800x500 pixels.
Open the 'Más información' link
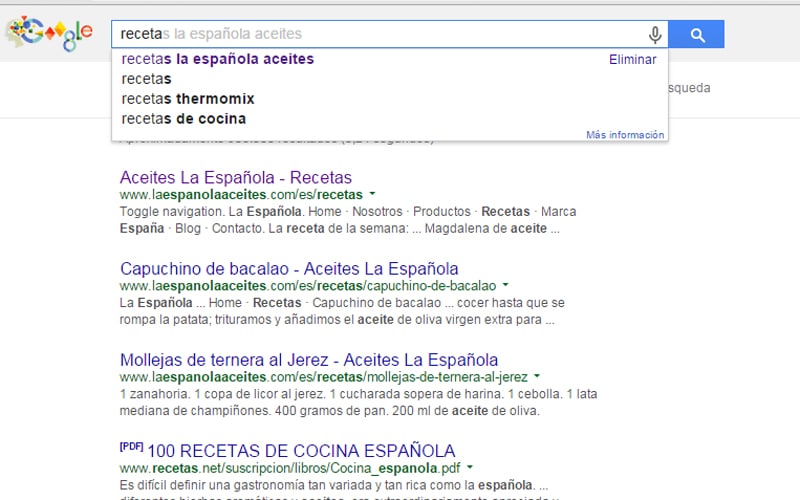(625, 135)
